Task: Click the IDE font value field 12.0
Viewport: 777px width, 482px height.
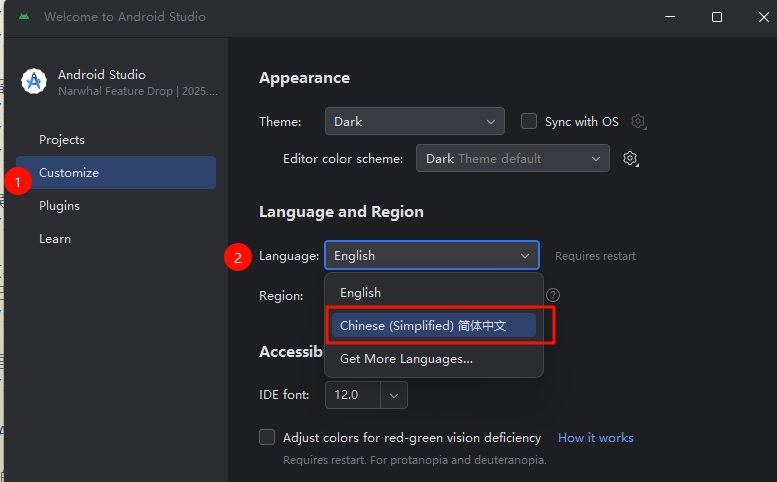Action: coord(353,395)
